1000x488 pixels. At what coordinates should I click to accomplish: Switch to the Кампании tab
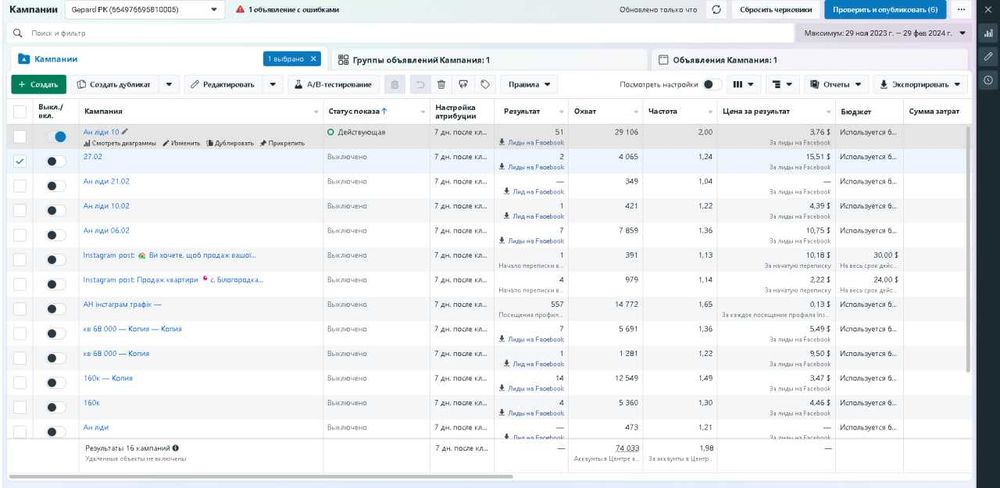[168, 59]
